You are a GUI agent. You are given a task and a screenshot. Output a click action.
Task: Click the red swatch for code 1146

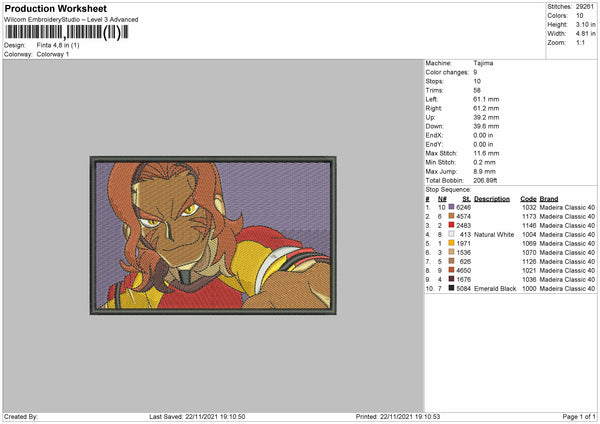[451, 225]
